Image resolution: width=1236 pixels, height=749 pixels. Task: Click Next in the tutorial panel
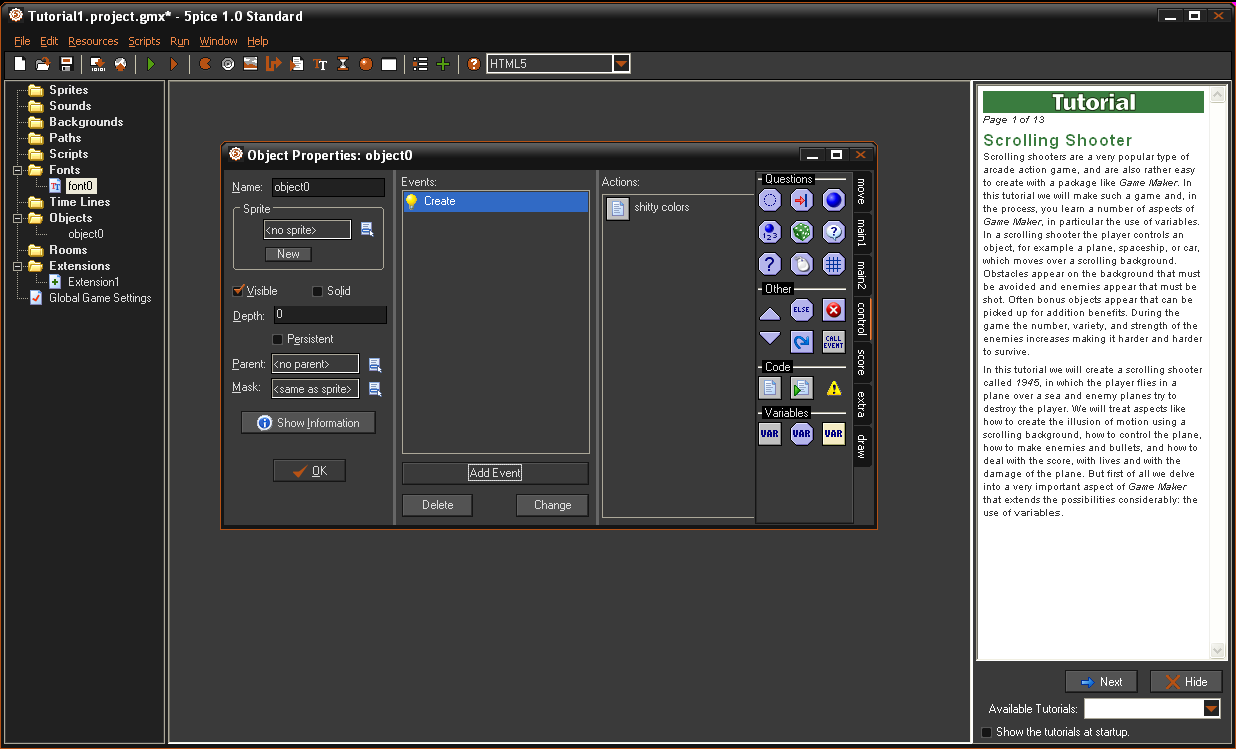pos(1101,682)
